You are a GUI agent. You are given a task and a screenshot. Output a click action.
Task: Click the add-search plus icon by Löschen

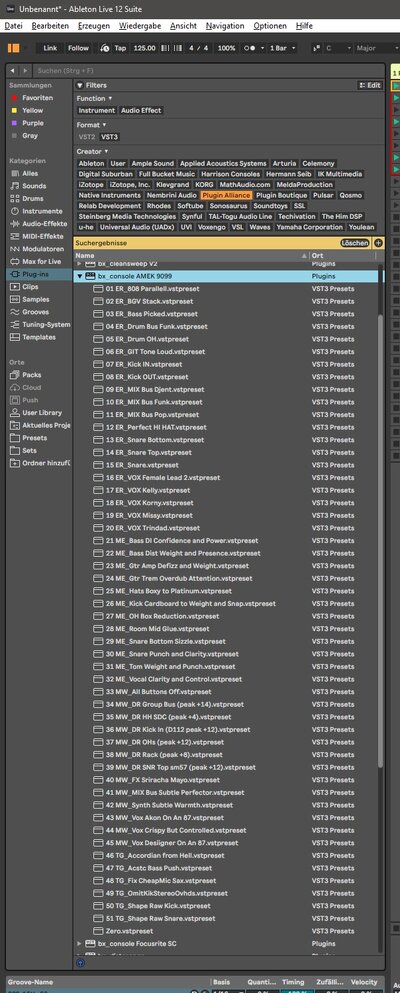pos(378,243)
